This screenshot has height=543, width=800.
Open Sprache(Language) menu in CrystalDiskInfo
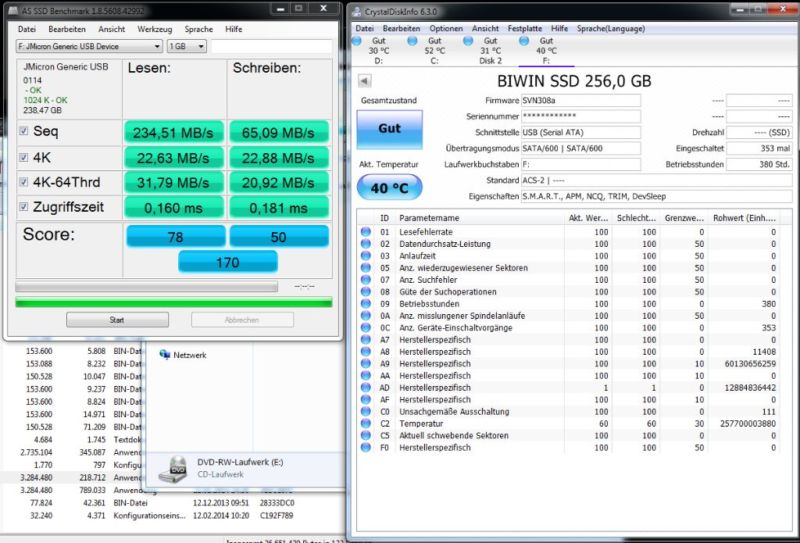click(x=611, y=29)
